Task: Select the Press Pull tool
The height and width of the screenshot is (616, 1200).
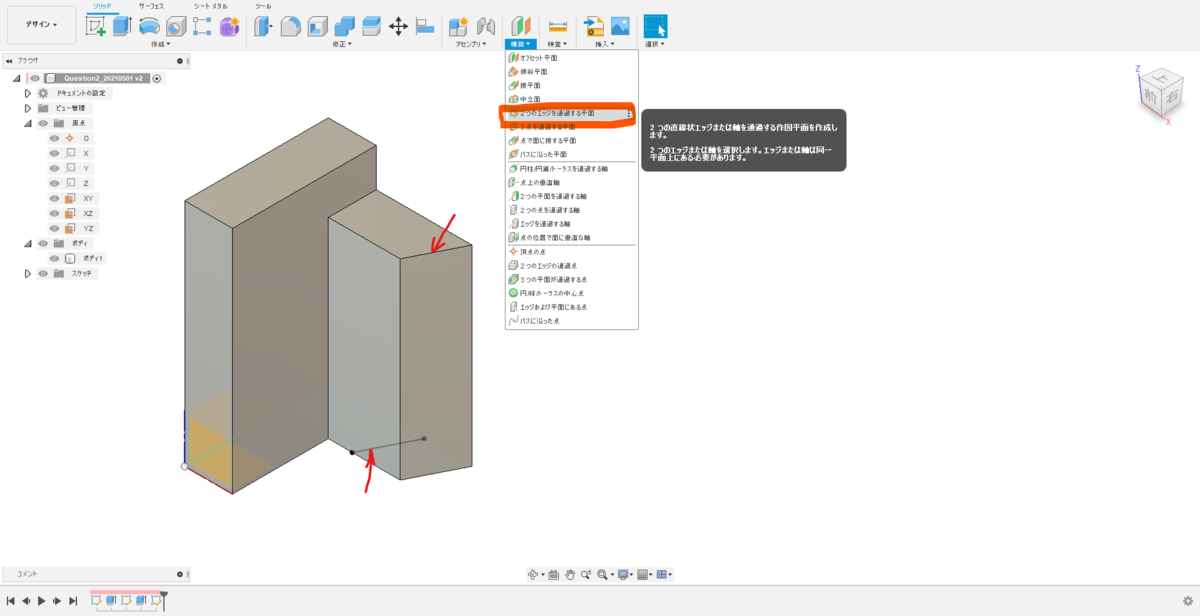Action: [x=264, y=27]
